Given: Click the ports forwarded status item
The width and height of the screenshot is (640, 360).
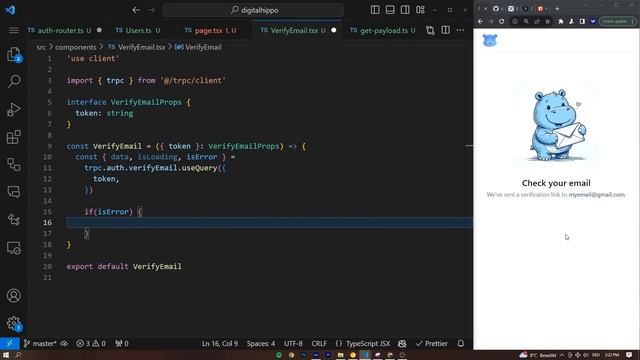Looking at the screenshot, I should 122,344.
